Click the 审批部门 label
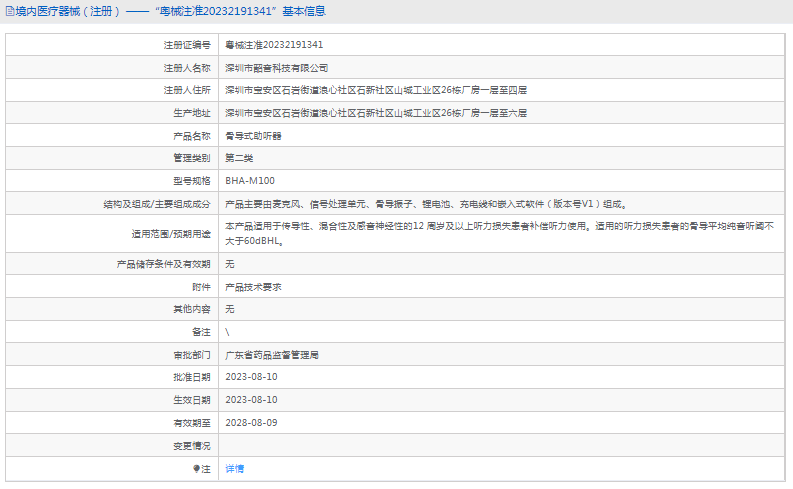Viewport: 793px width, 489px height. point(192,355)
